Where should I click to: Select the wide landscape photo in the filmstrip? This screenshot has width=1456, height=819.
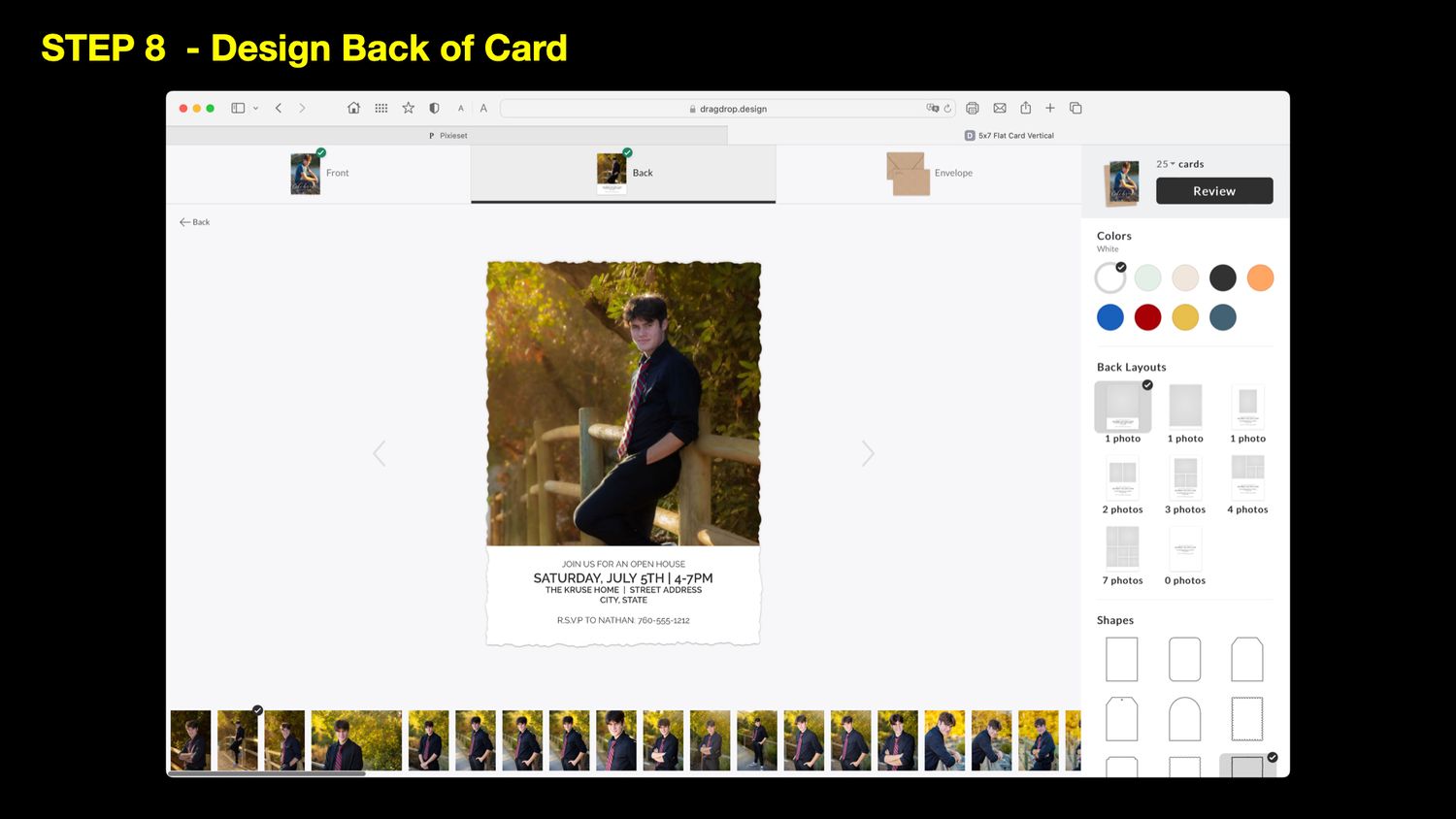(356, 740)
